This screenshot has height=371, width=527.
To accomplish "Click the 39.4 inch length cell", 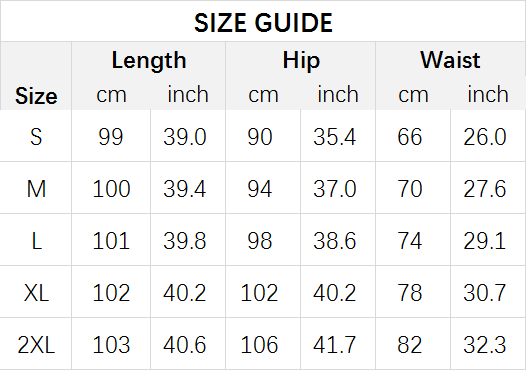I will click(185, 189).
